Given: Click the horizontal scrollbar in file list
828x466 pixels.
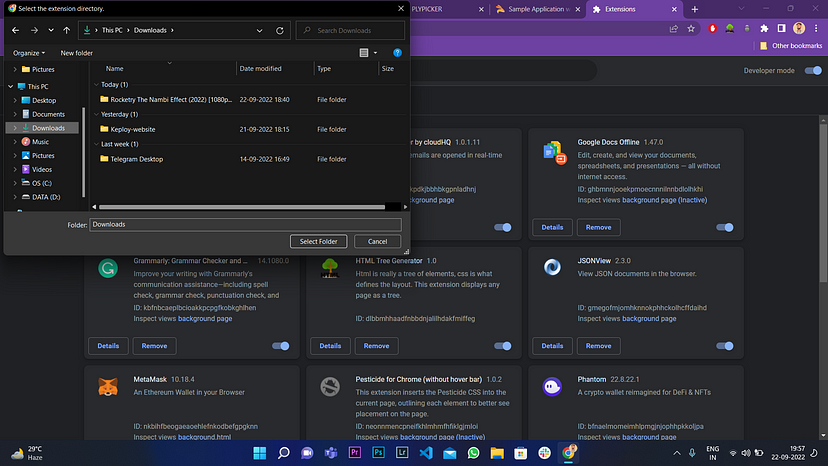Looking at the screenshot, I should (x=242, y=207).
